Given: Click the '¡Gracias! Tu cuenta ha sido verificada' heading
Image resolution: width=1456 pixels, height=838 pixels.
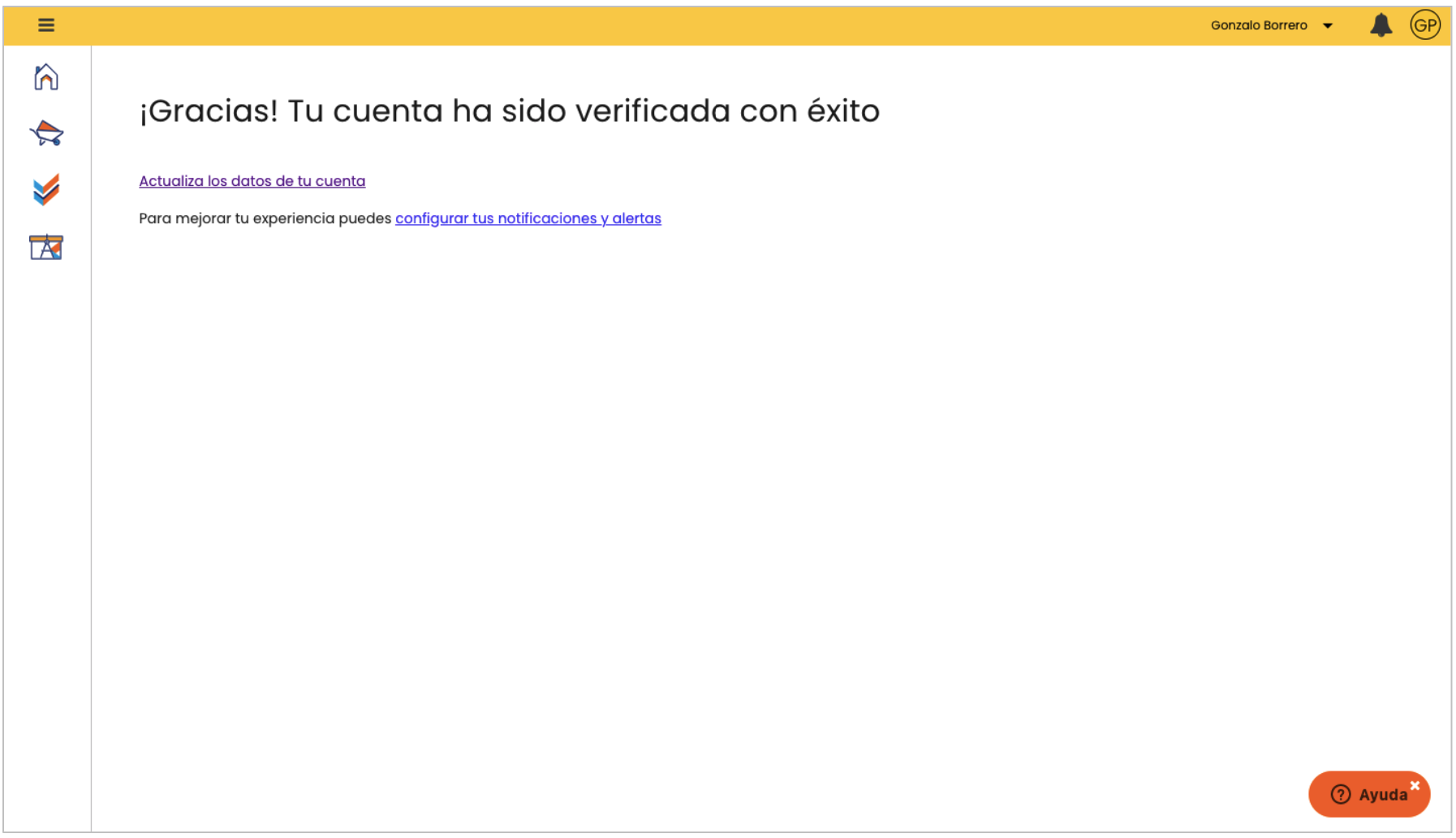Looking at the screenshot, I should coord(510,110).
